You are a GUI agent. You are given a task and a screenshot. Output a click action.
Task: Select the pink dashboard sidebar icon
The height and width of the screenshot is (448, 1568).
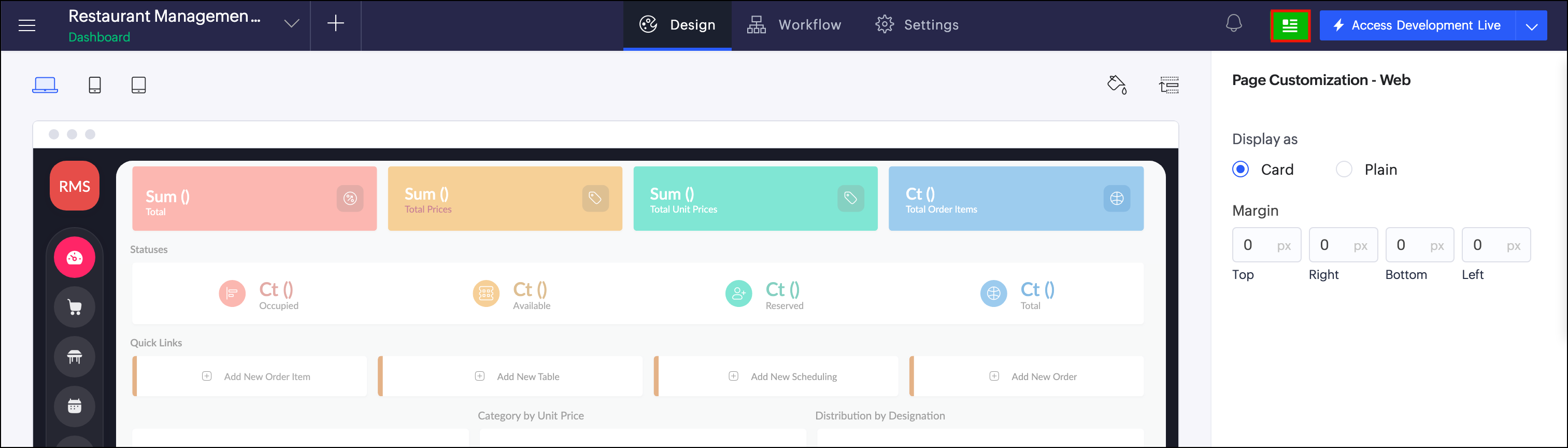(74, 258)
